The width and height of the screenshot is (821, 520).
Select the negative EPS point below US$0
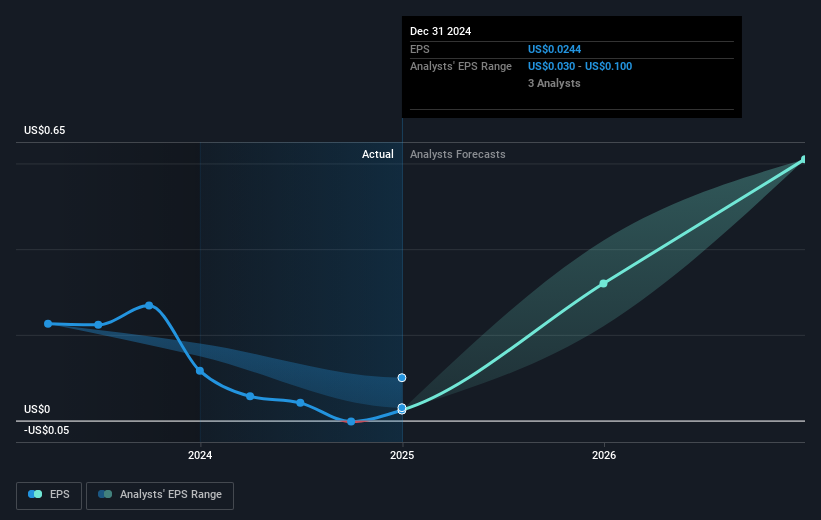351,422
